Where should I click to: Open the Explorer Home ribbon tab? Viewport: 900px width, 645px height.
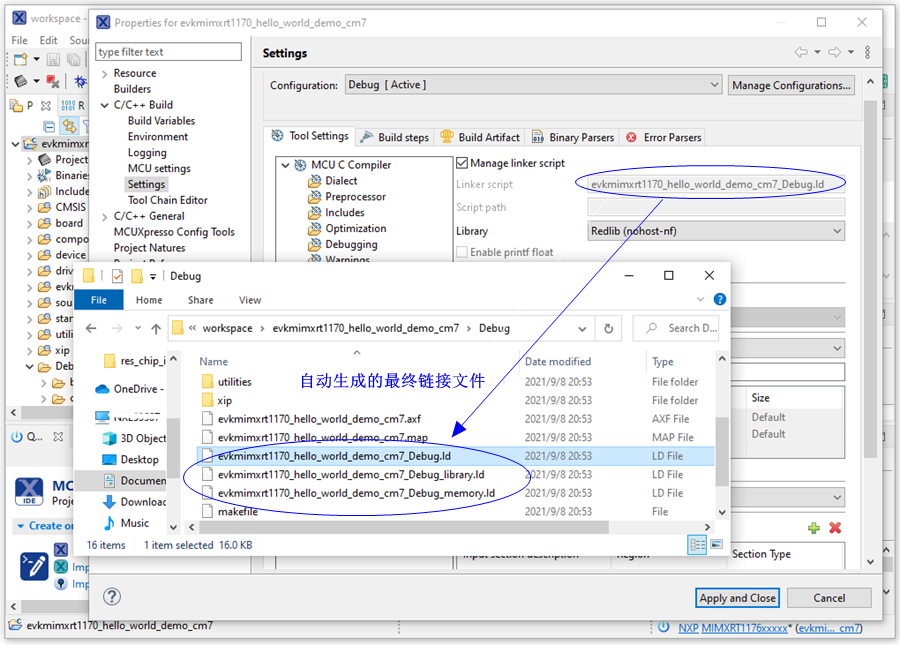click(x=149, y=300)
